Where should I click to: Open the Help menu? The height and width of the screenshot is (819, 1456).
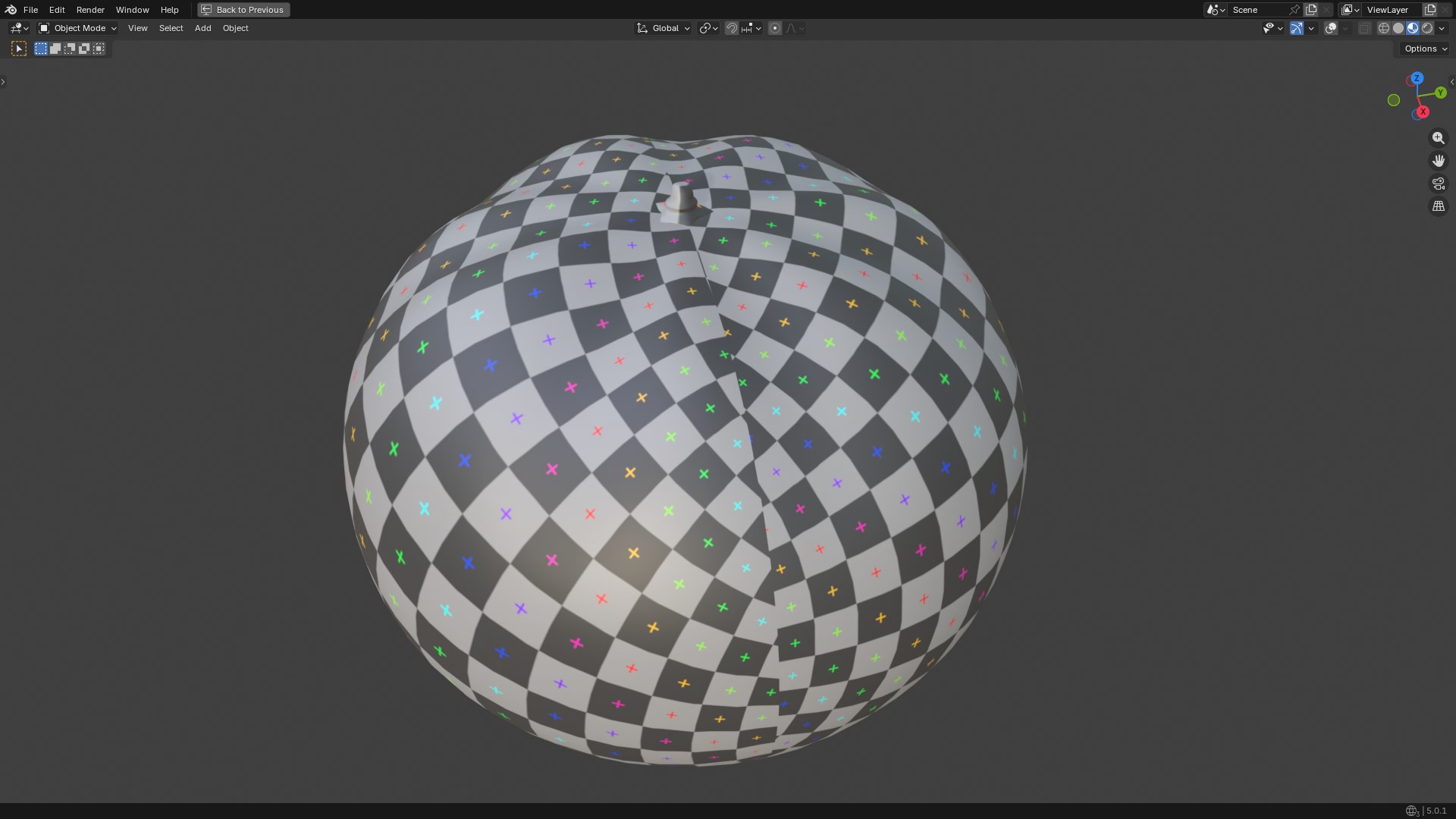pos(169,10)
